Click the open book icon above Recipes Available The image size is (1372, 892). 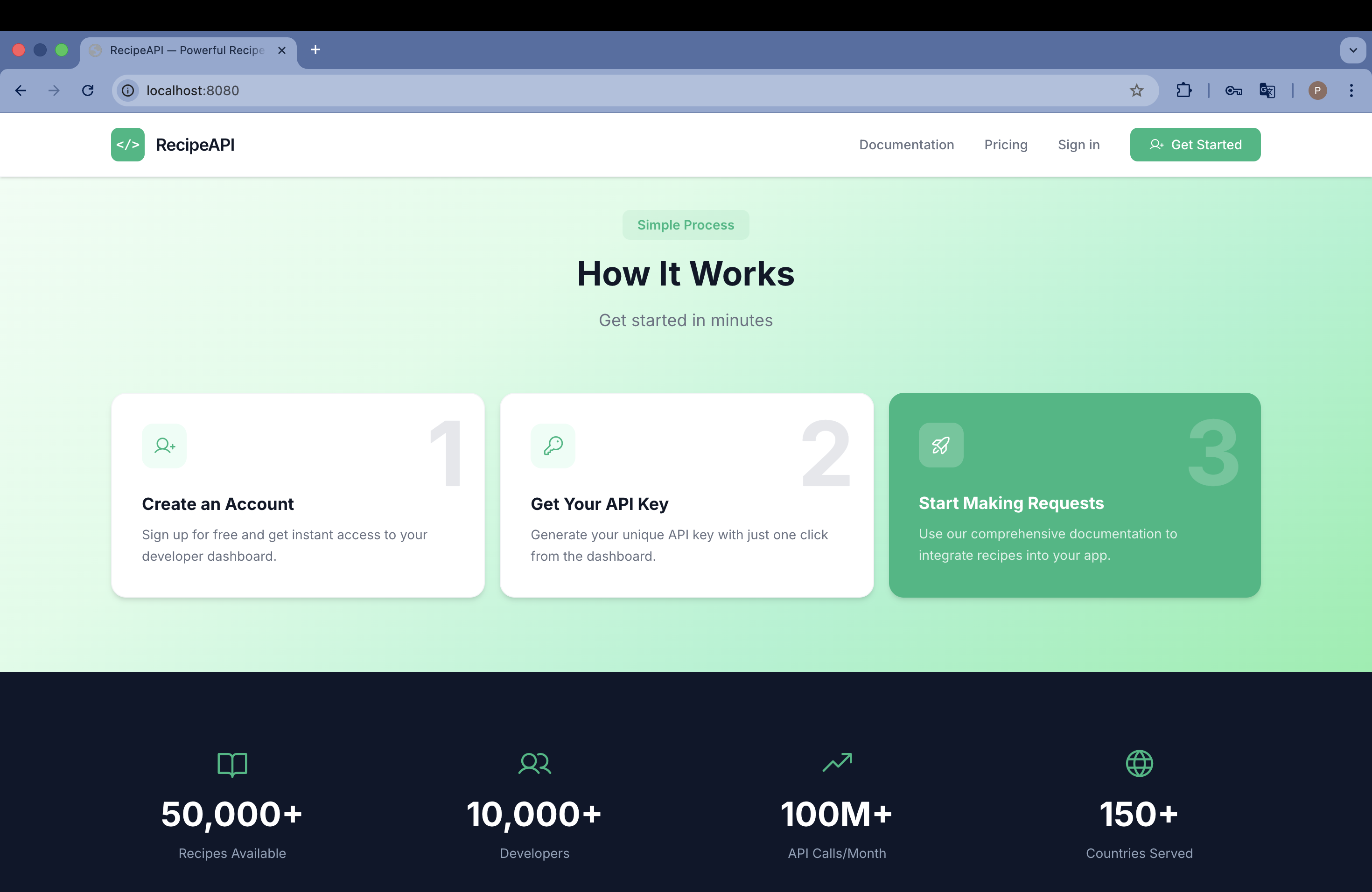(x=232, y=764)
